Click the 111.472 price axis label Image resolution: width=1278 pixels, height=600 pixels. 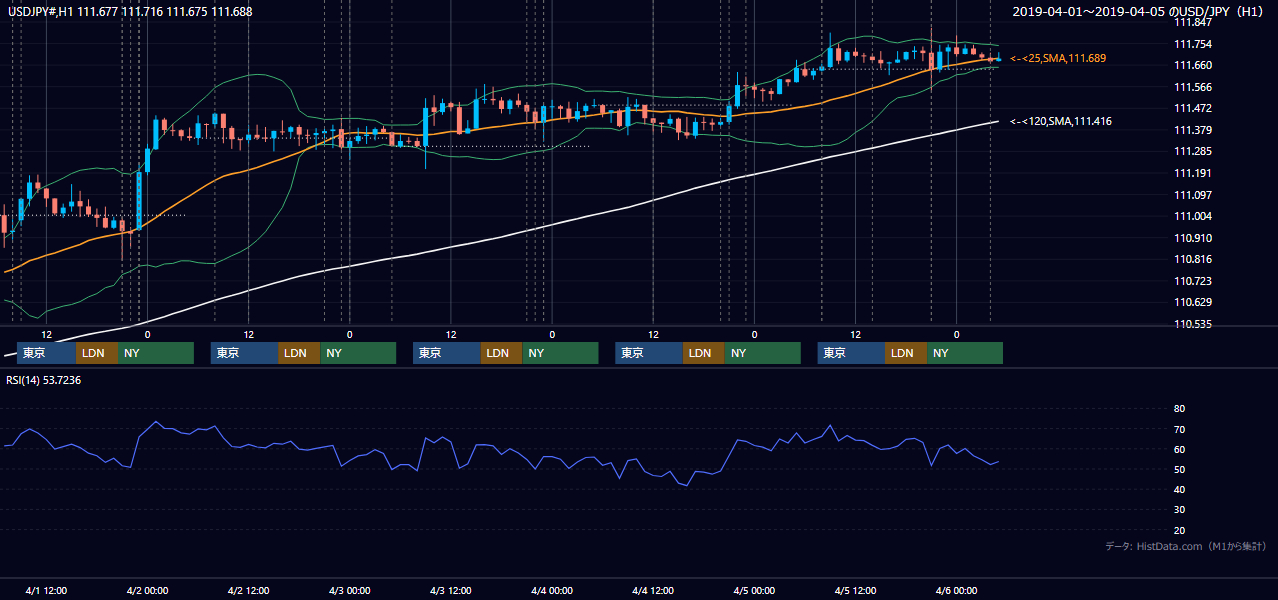(1192, 108)
